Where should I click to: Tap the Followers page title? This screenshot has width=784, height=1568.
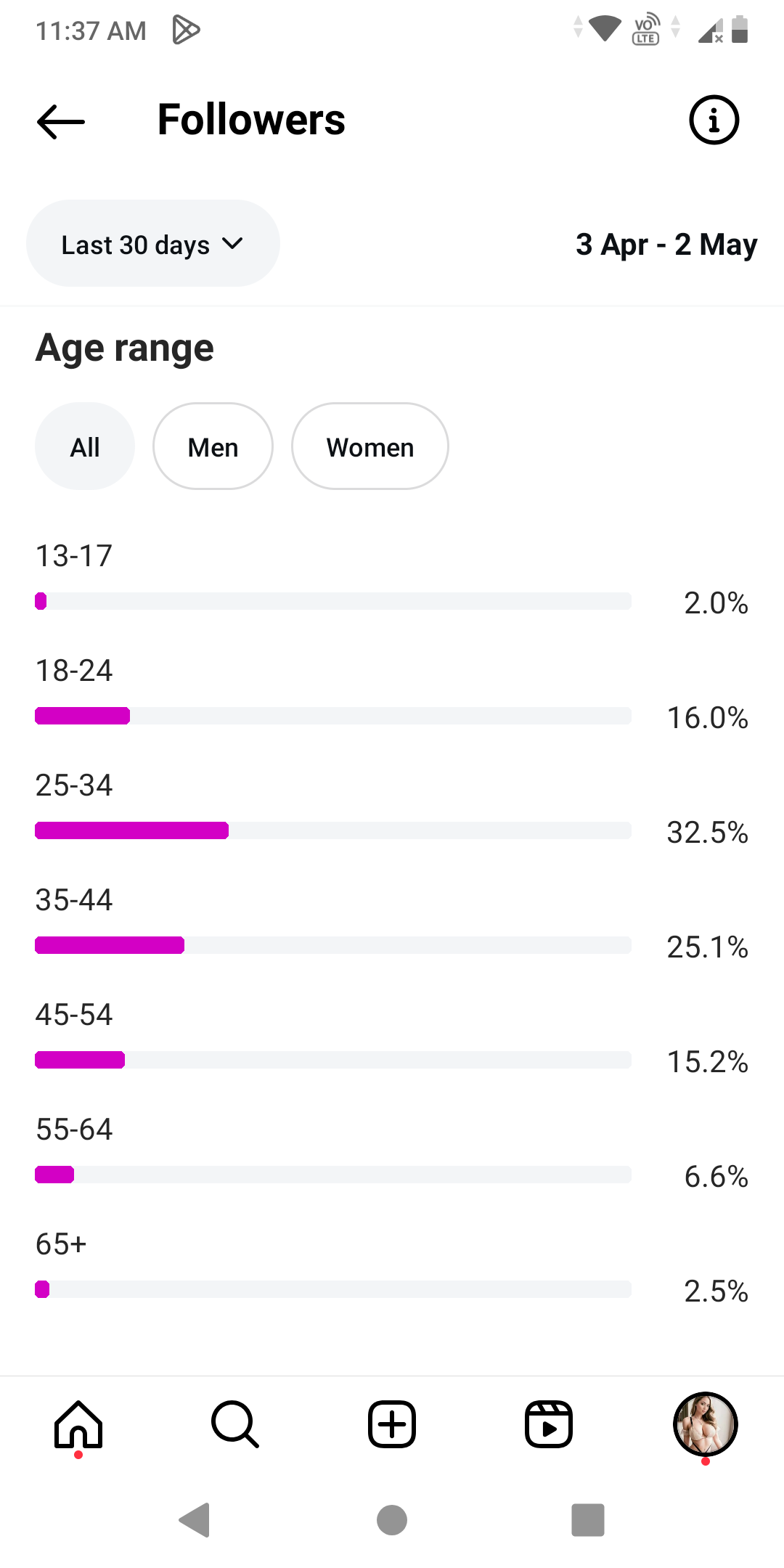click(x=251, y=120)
